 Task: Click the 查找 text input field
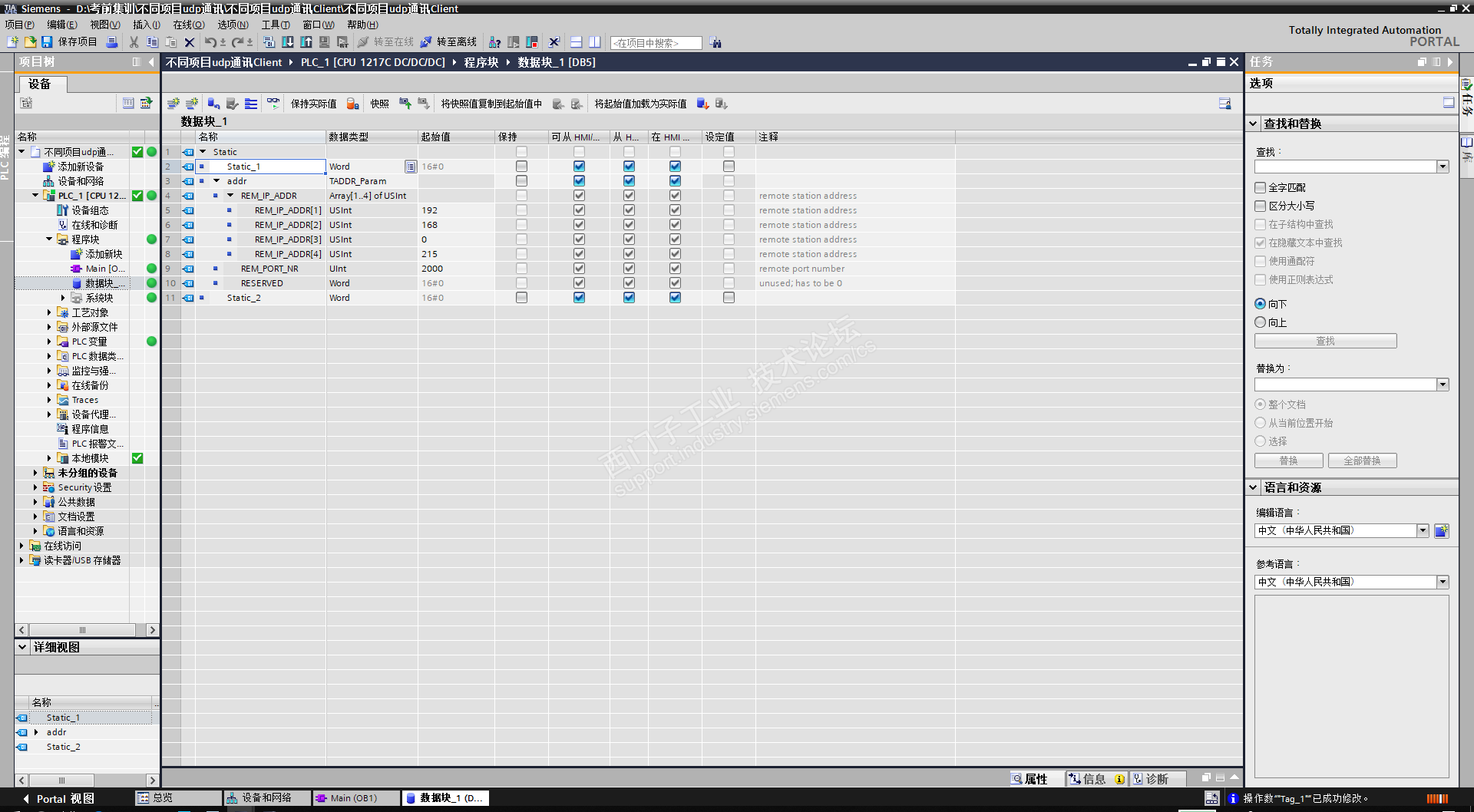(x=1346, y=167)
